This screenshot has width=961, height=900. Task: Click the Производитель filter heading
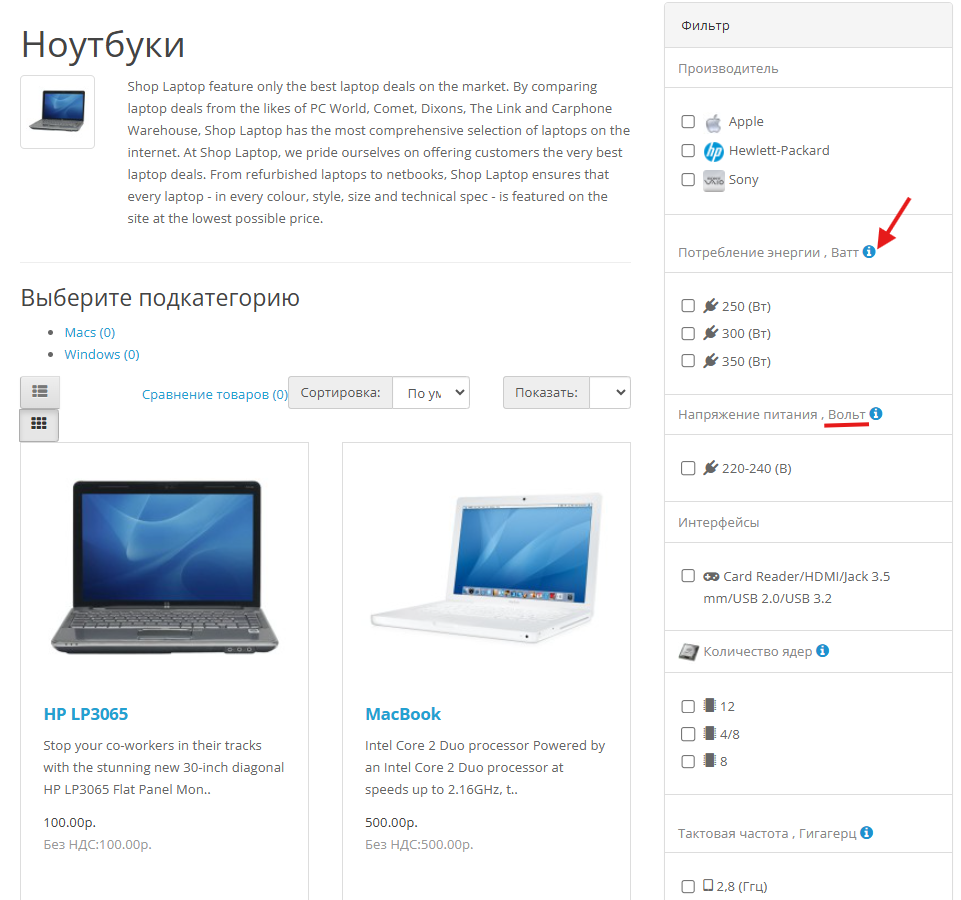(728, 69)
